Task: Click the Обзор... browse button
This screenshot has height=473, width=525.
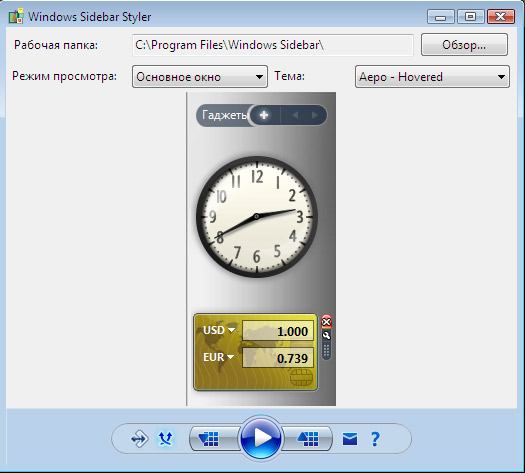Action: click(464, 45)
